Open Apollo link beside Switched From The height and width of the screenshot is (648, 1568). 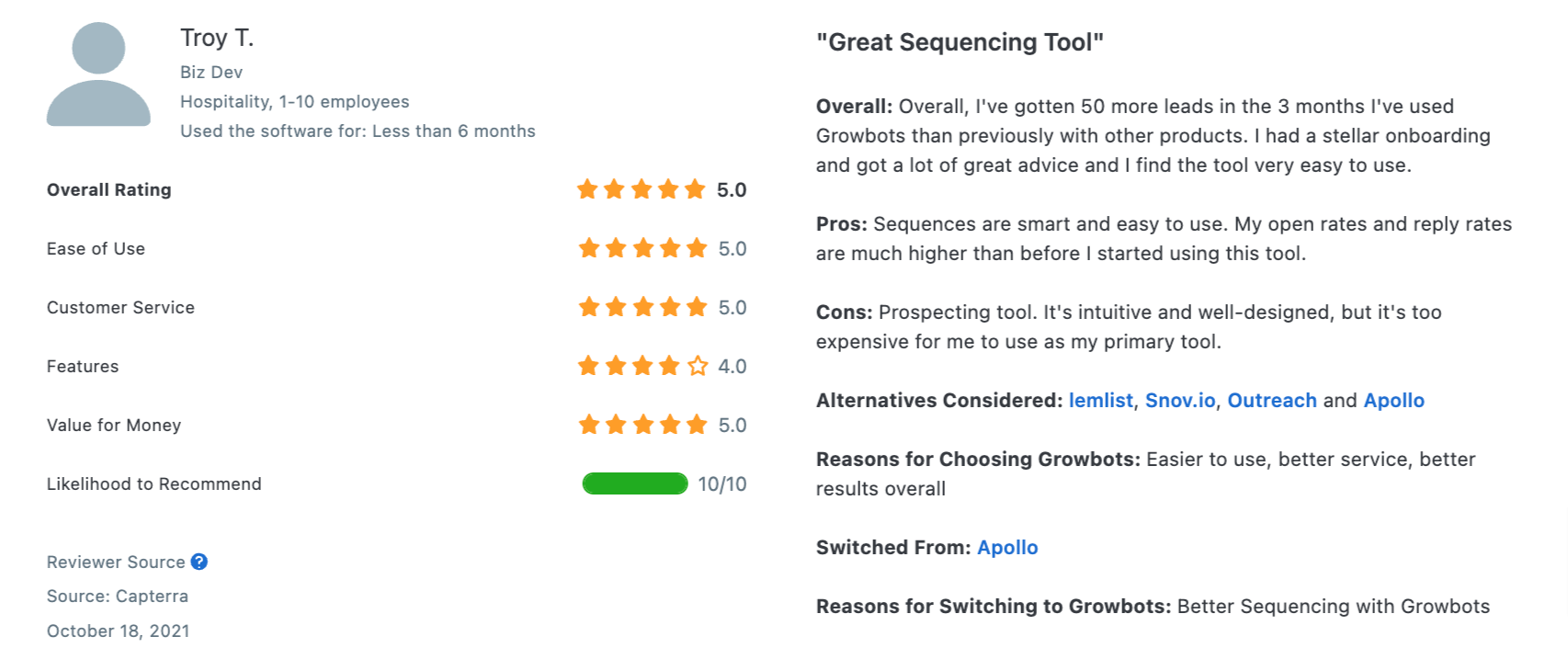pos(1007,548)
